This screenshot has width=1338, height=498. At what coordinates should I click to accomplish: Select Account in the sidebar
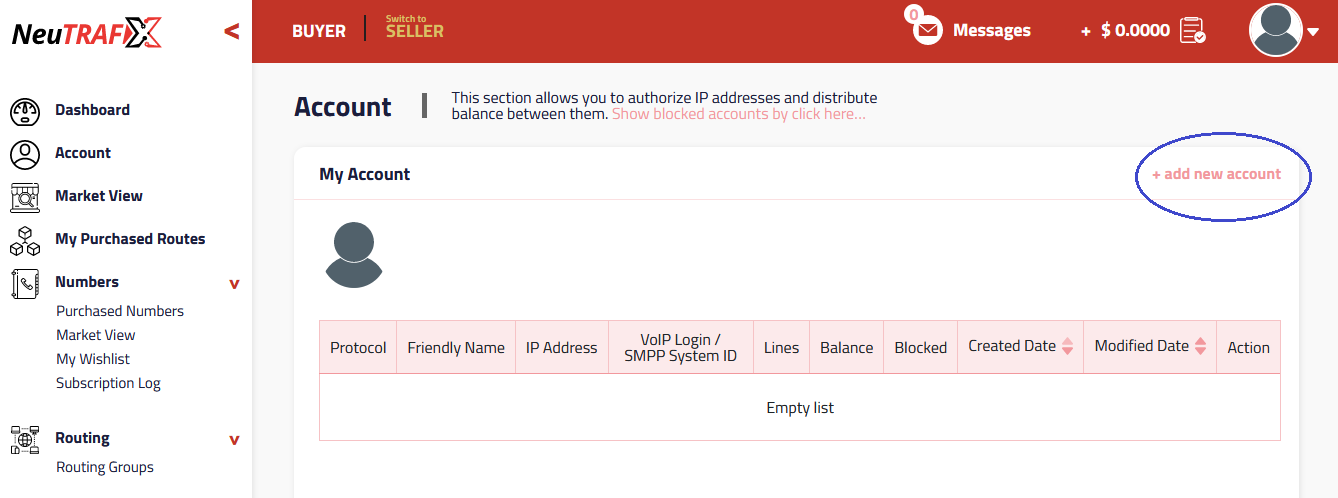(83, 153)
